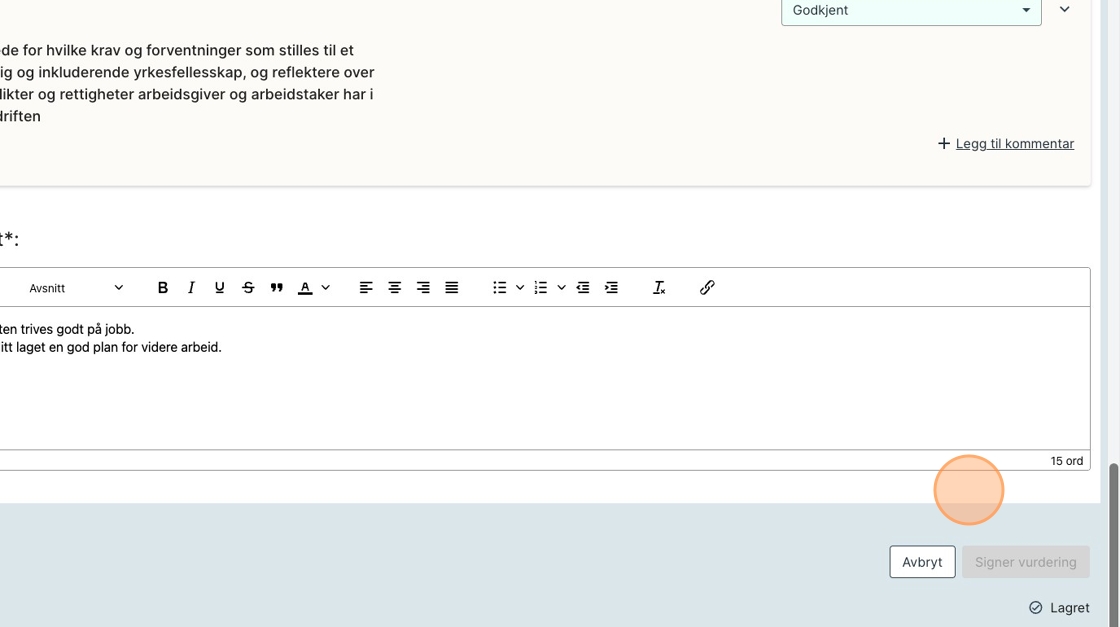Apply strikethrough formatting
This screenshot has height=627, width=1120.
[x=248, y=288]
